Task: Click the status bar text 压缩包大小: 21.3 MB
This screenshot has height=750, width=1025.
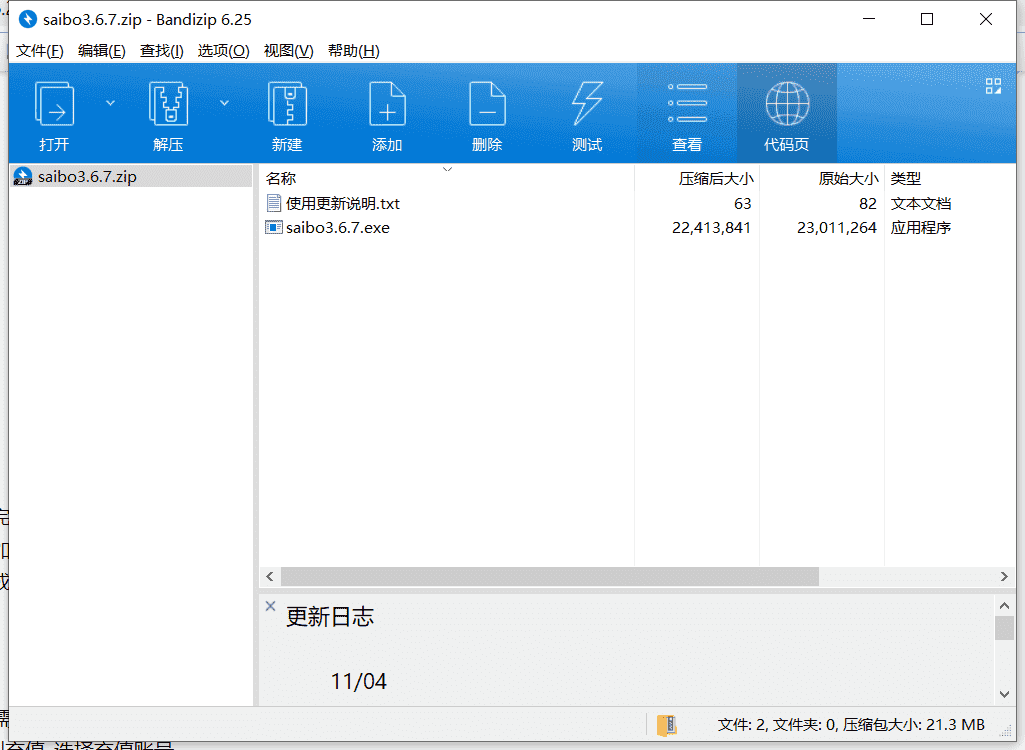Action: pyautogui.click(x=913, y=724)
